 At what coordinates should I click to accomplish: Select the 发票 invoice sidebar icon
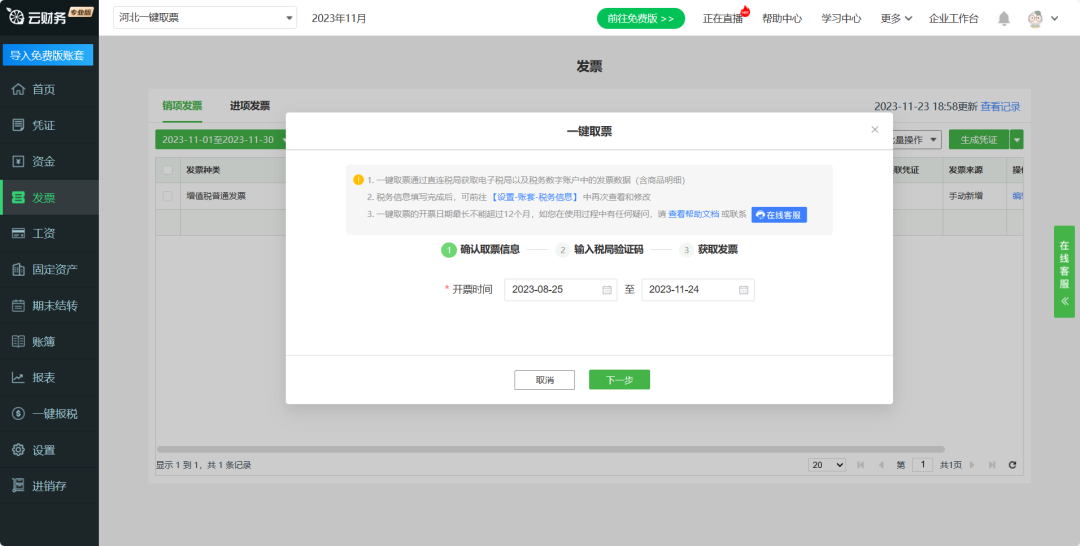coord(19,198)
